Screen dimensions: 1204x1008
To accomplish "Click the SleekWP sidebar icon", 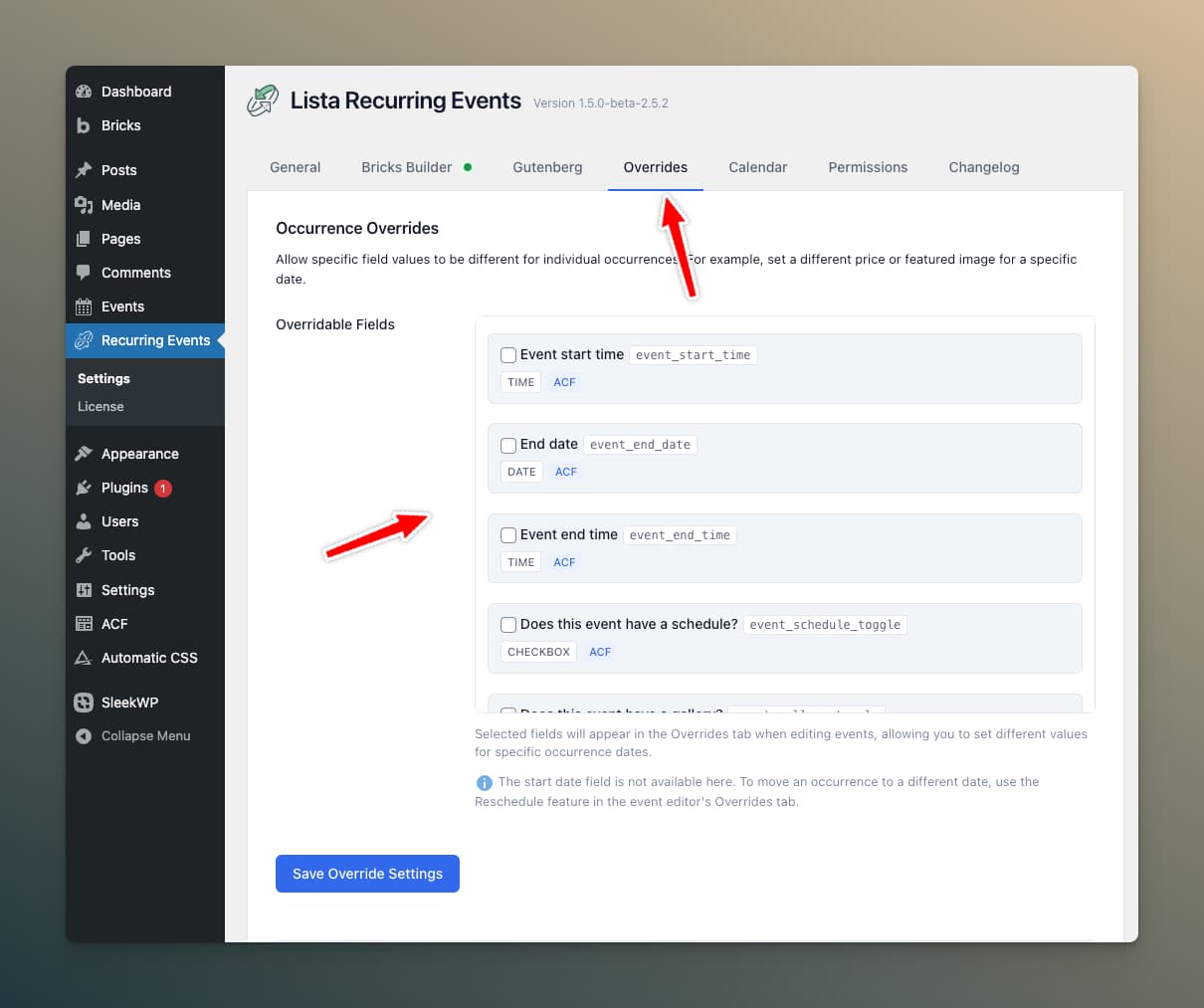I will coord(84,703).
